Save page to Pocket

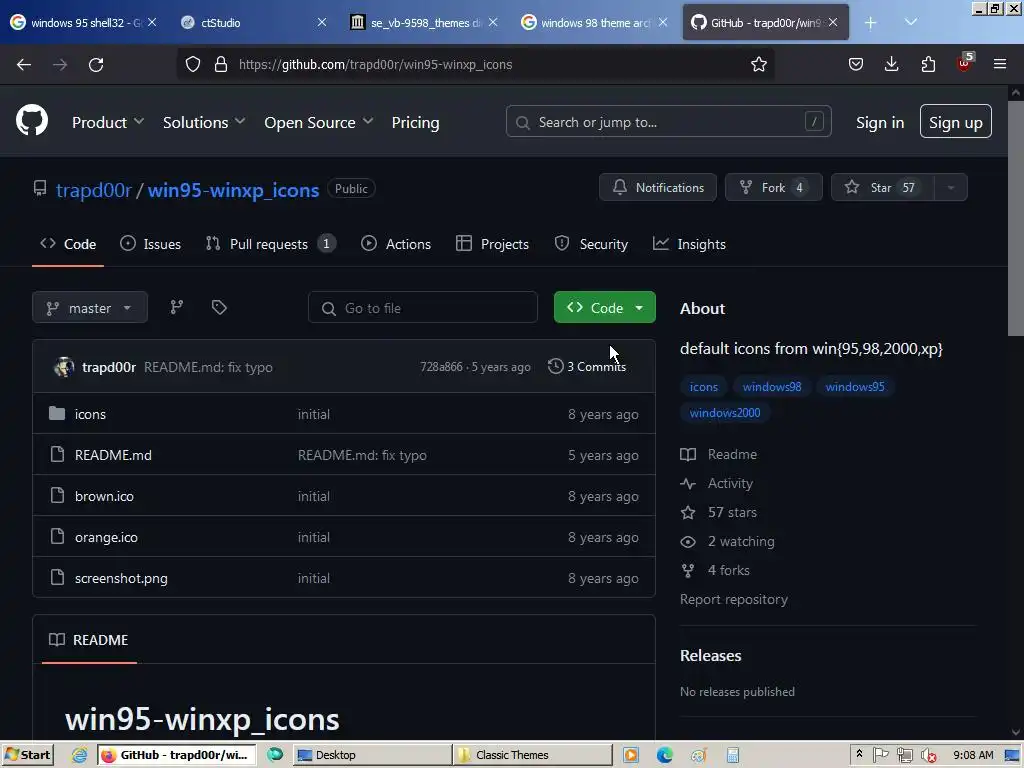(856, 64)
